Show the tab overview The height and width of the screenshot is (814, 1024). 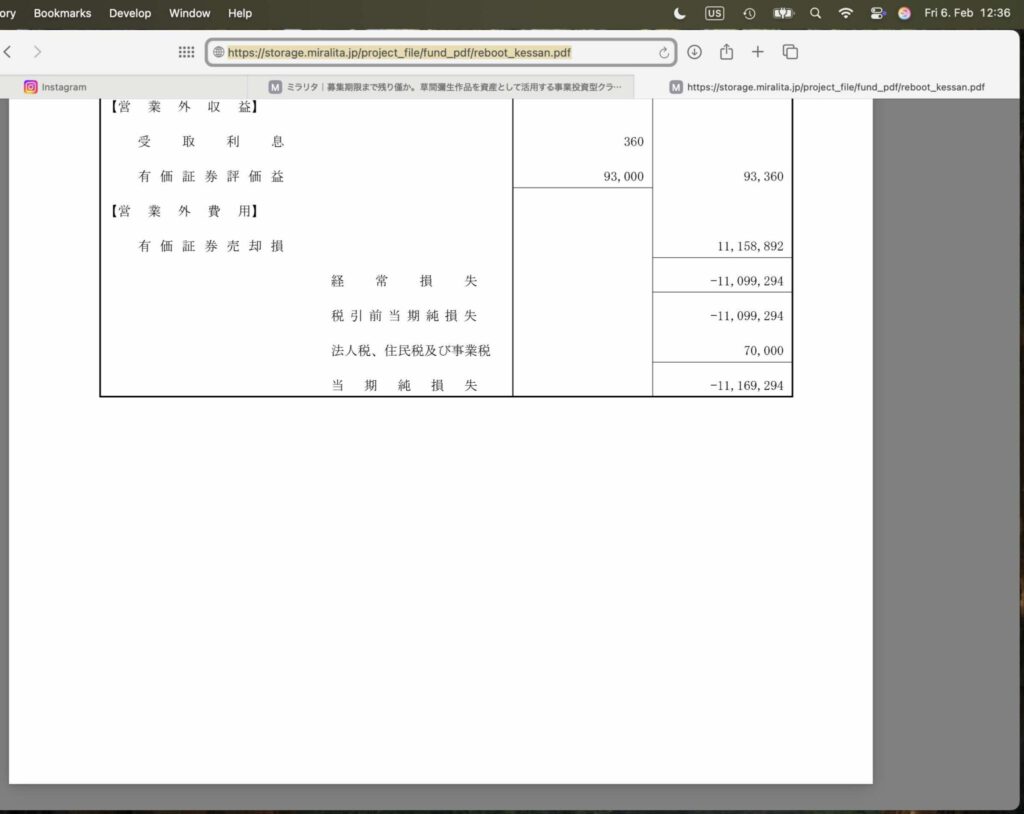tap(790, 52)
